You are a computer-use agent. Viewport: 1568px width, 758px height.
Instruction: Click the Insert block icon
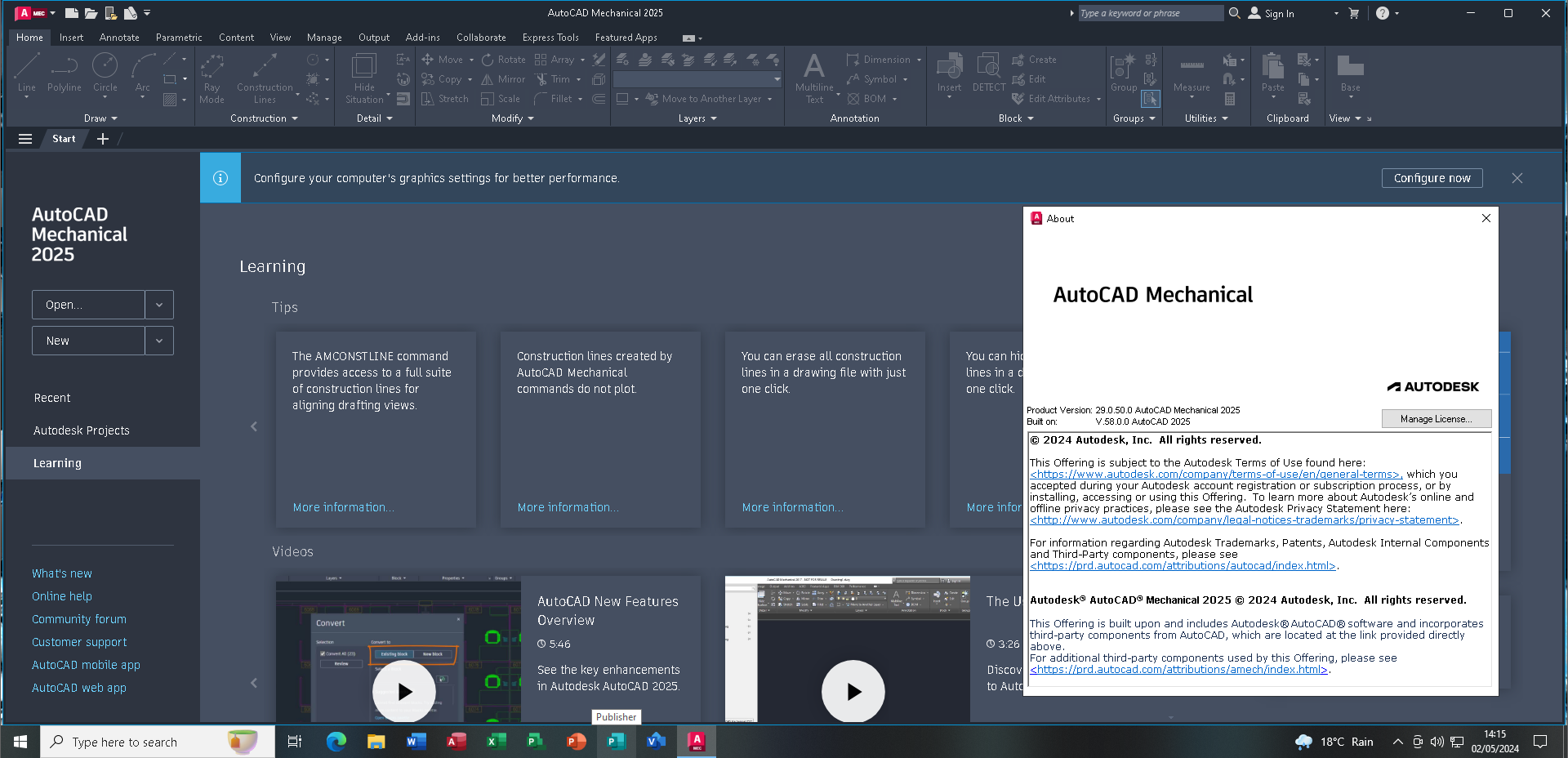(949, 65)
